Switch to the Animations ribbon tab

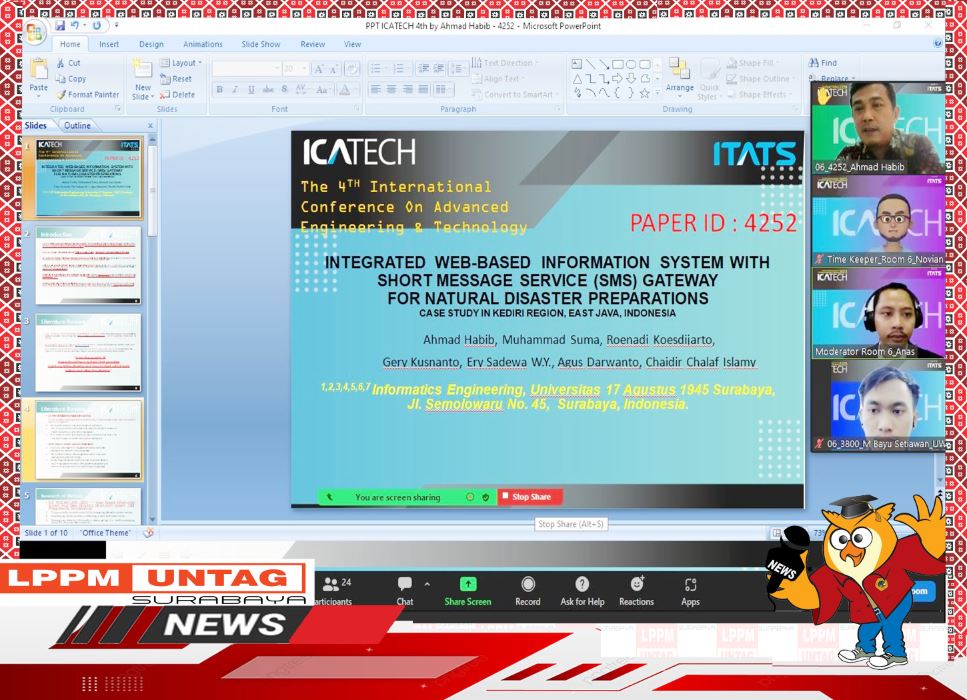click(x=203, y=44)
